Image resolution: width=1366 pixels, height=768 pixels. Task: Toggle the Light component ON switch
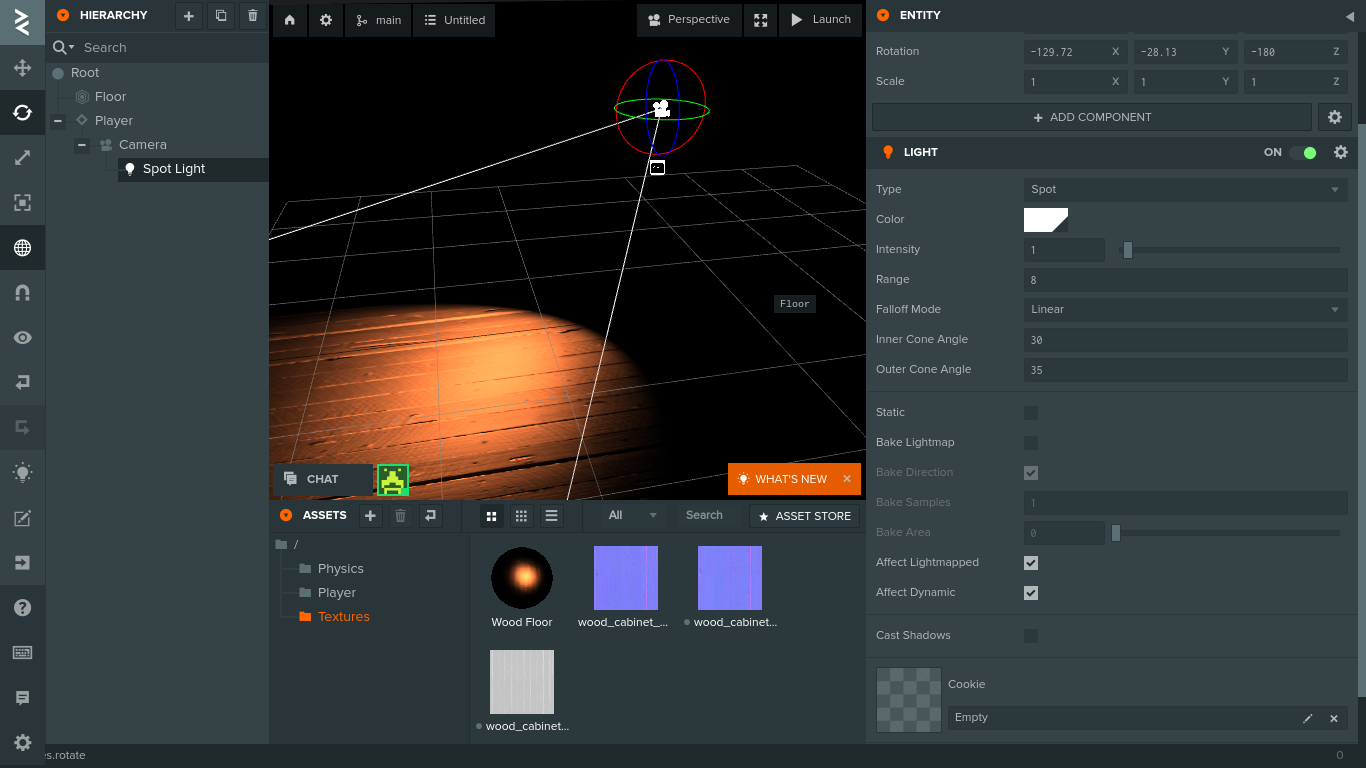pos(1302,153)
